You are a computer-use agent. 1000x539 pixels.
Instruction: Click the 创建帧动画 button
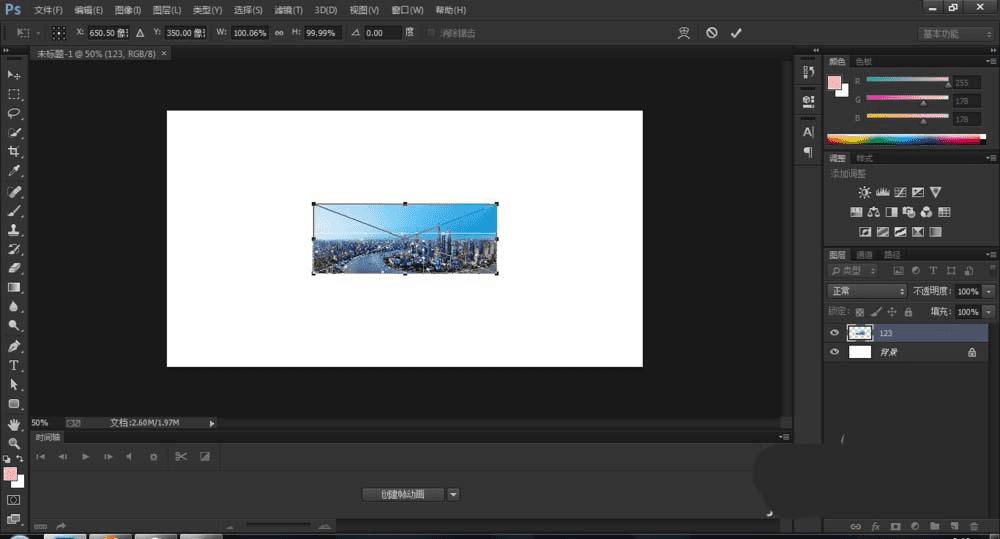pos(402,494)
